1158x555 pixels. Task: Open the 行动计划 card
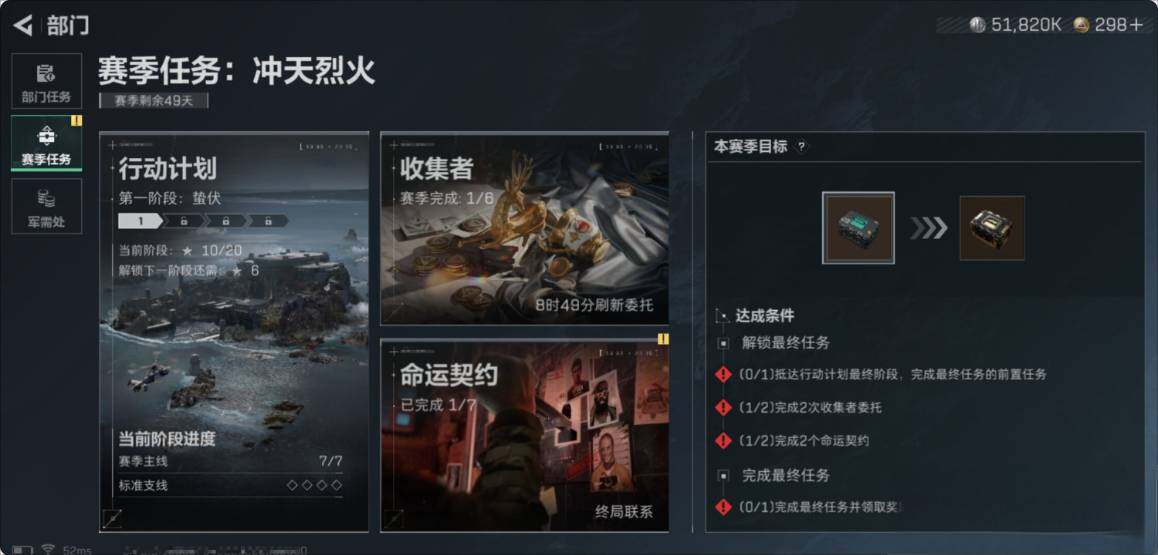point(234,332)
